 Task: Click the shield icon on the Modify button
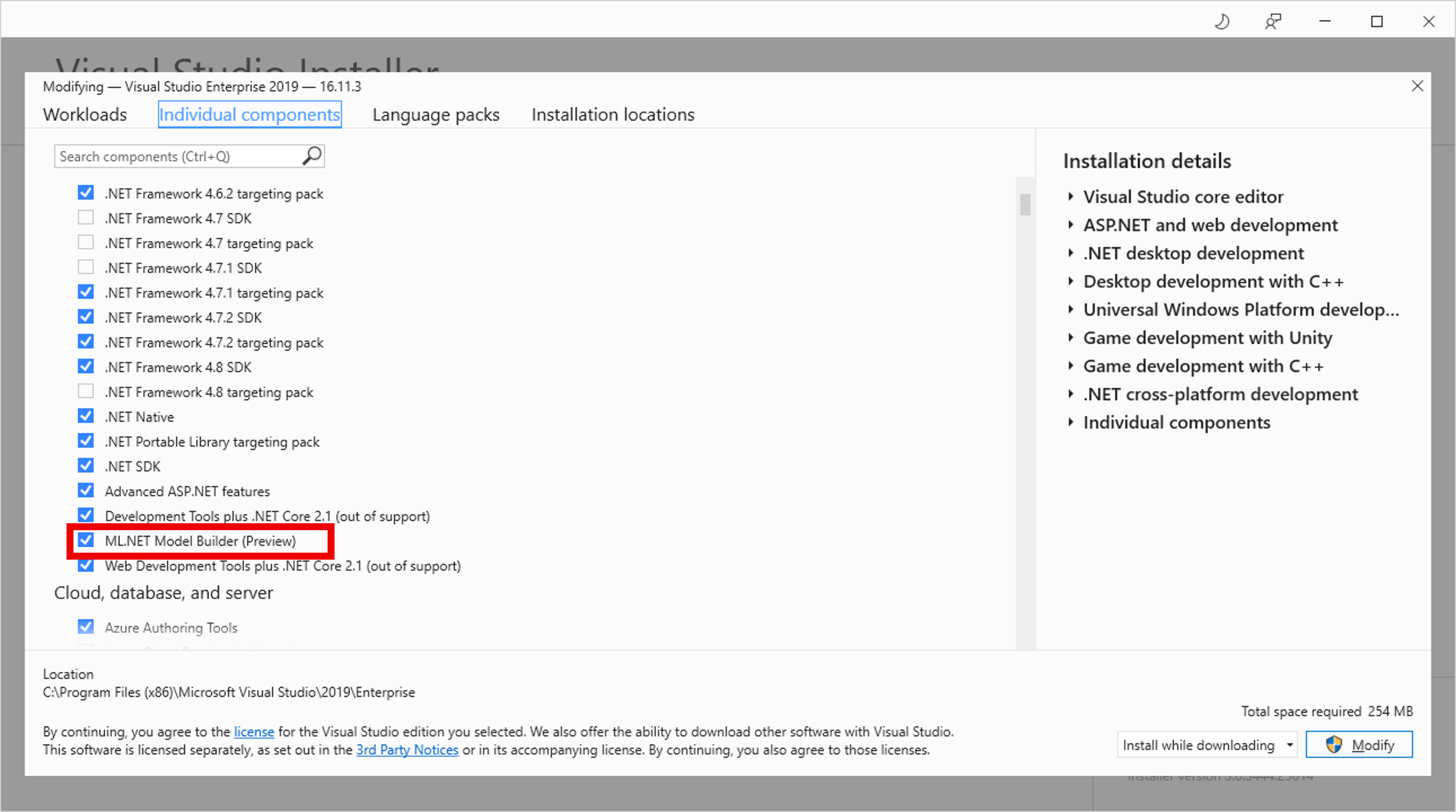click(x=1335, y=745)
